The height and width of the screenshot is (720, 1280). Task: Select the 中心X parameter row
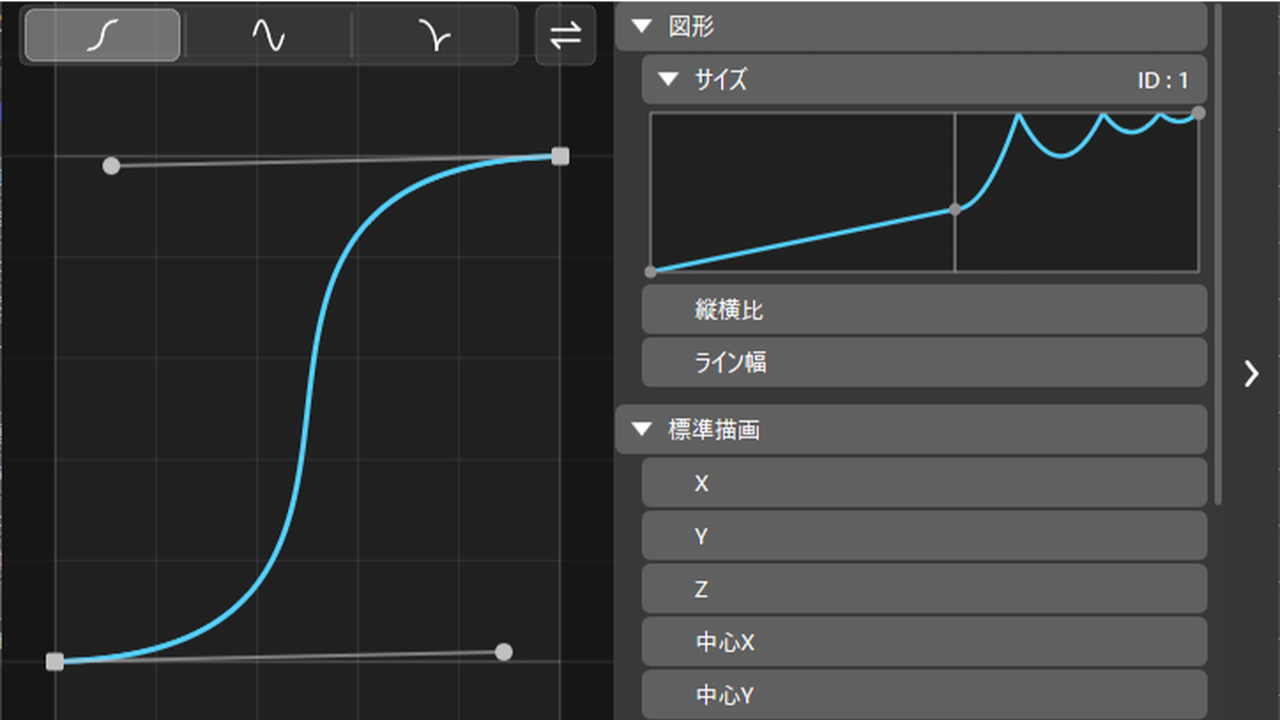[924, 642]
